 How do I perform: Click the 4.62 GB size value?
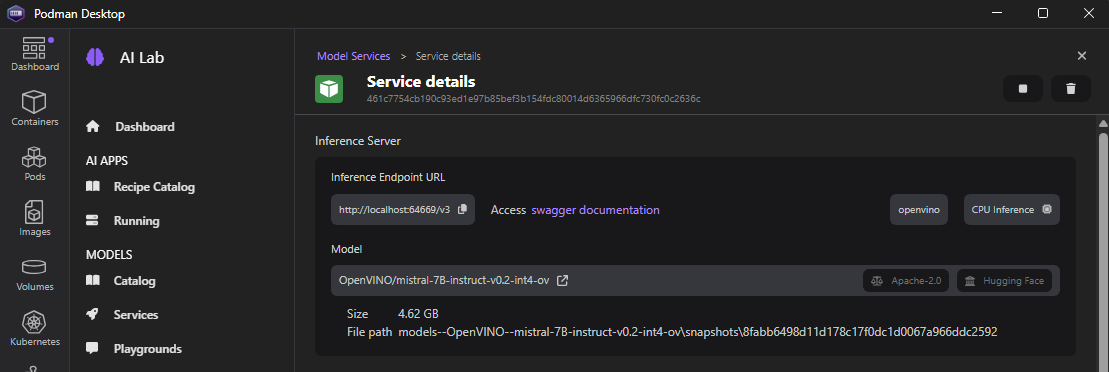(x=419, y=313)
